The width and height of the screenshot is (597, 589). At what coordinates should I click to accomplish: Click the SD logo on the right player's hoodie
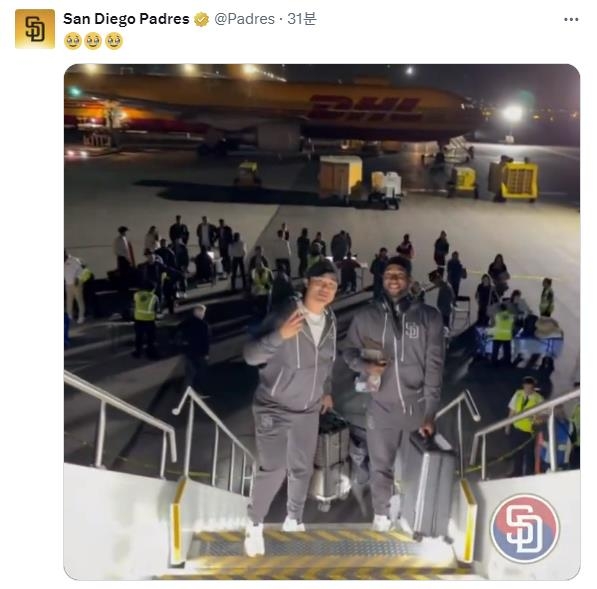click(412, 330)
